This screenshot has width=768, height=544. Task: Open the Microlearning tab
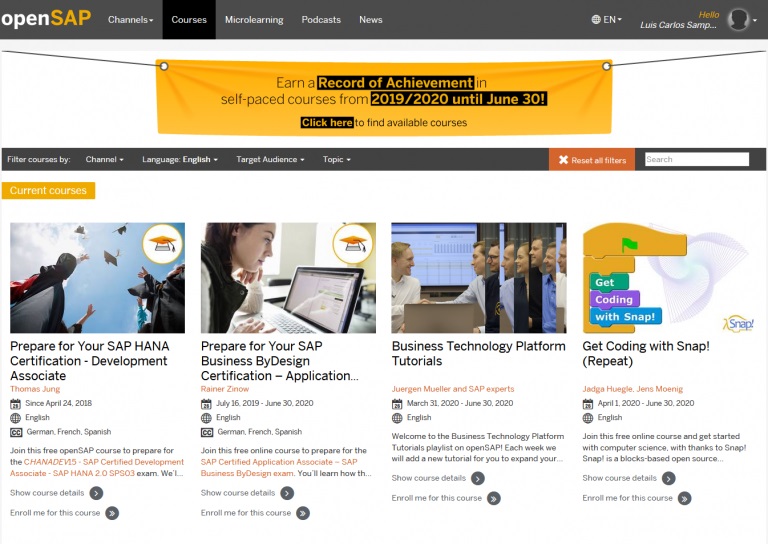[x=254, y=20]
